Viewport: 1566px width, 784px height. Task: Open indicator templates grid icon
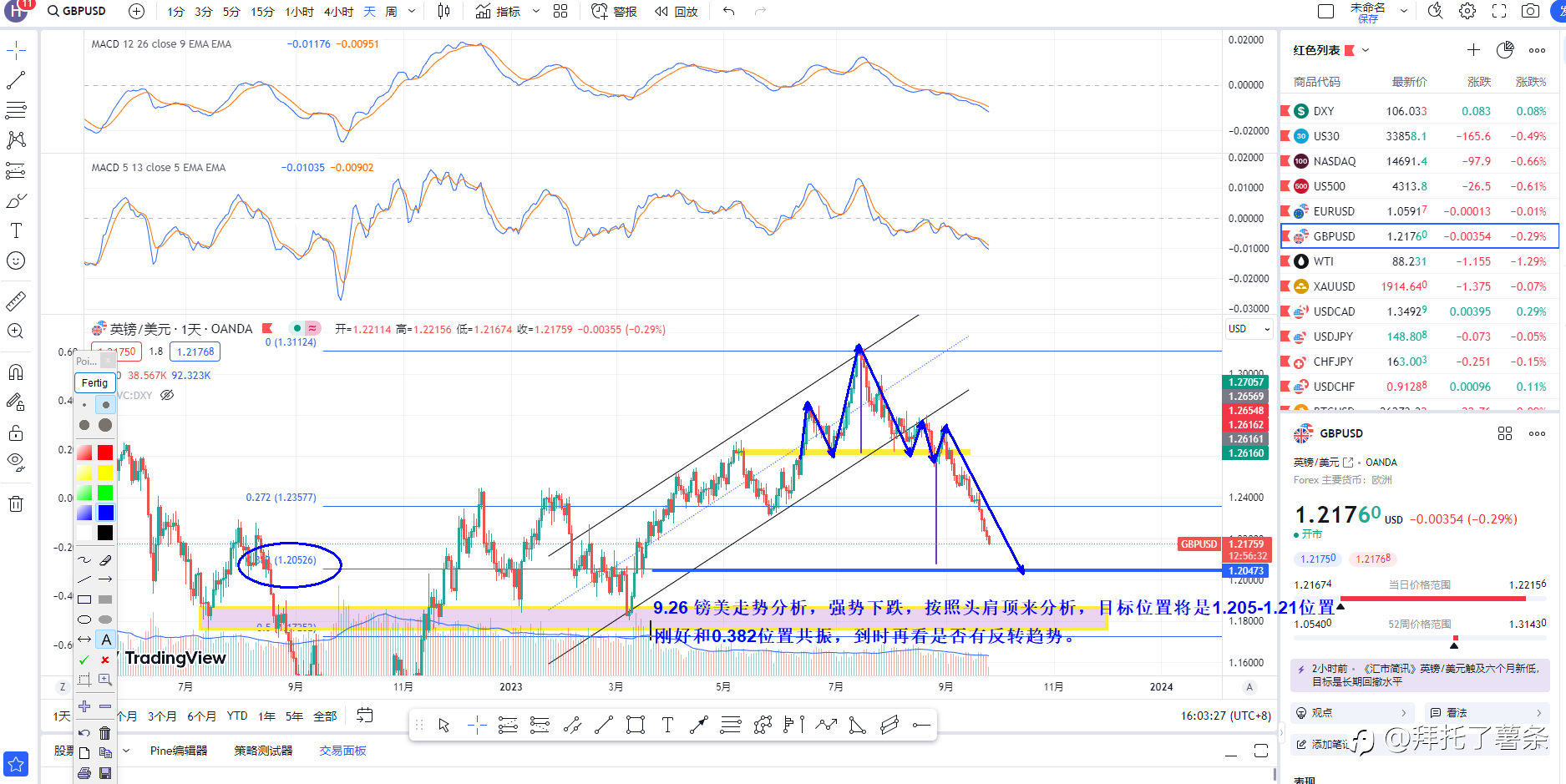560,12
